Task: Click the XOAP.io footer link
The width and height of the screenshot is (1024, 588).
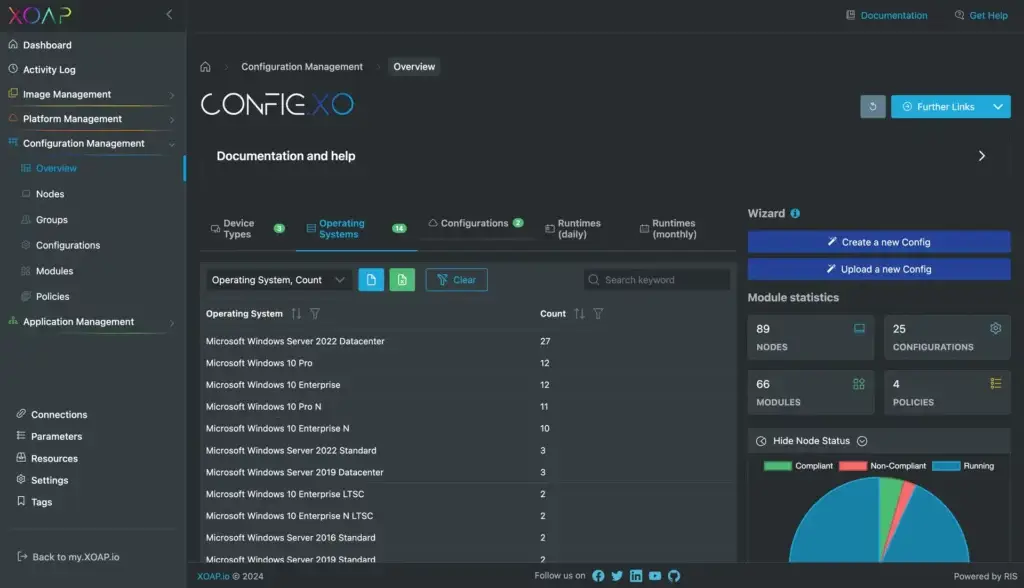Action: 214,576
